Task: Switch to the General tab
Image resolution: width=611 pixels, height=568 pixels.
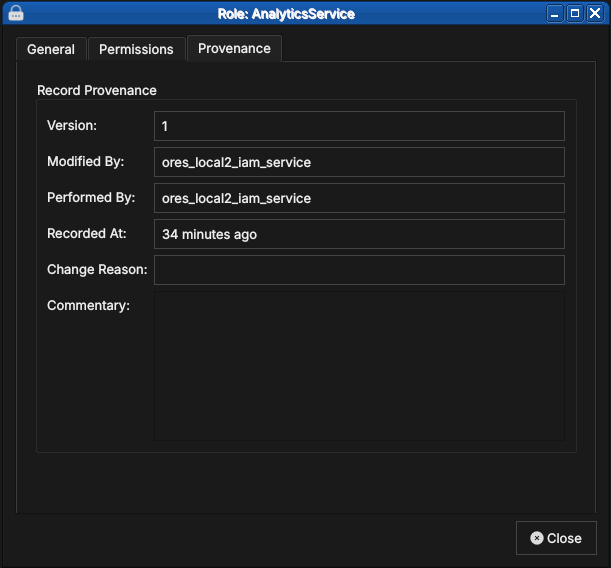Action: pos(51,49)
